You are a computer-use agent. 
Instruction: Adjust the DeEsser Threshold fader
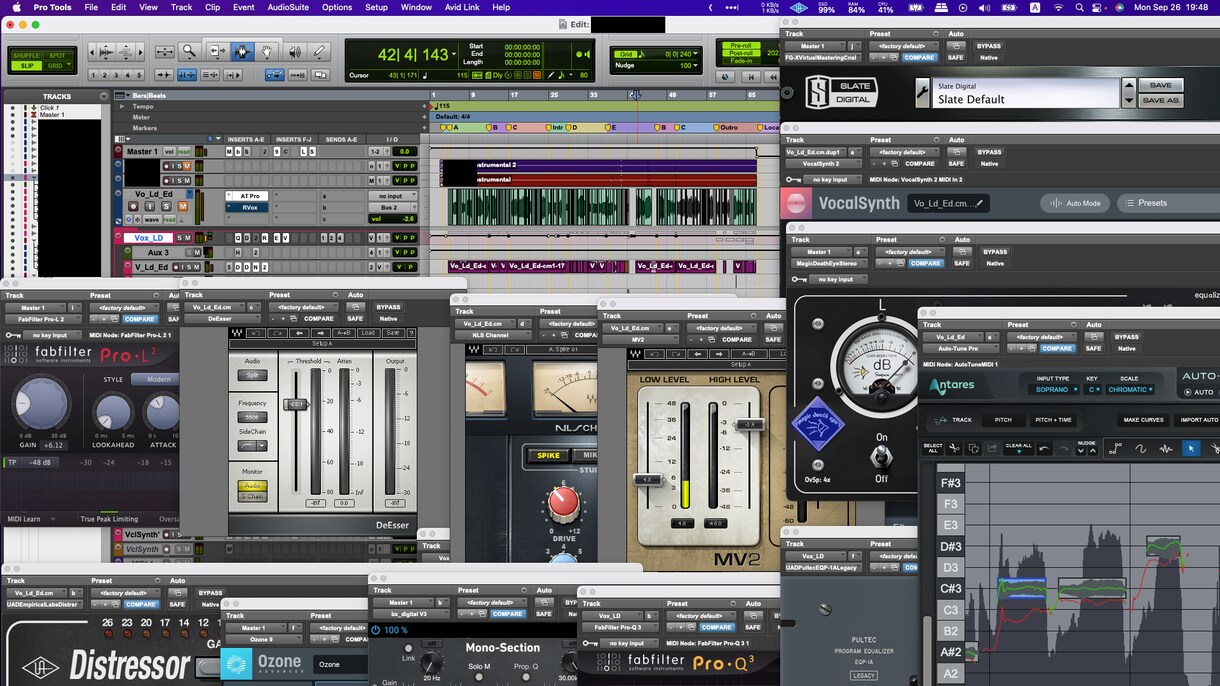(297, 404)
